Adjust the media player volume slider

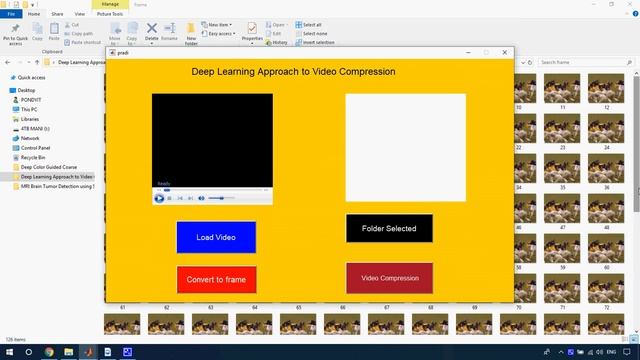pyautogui.click(x=221, y=198)
